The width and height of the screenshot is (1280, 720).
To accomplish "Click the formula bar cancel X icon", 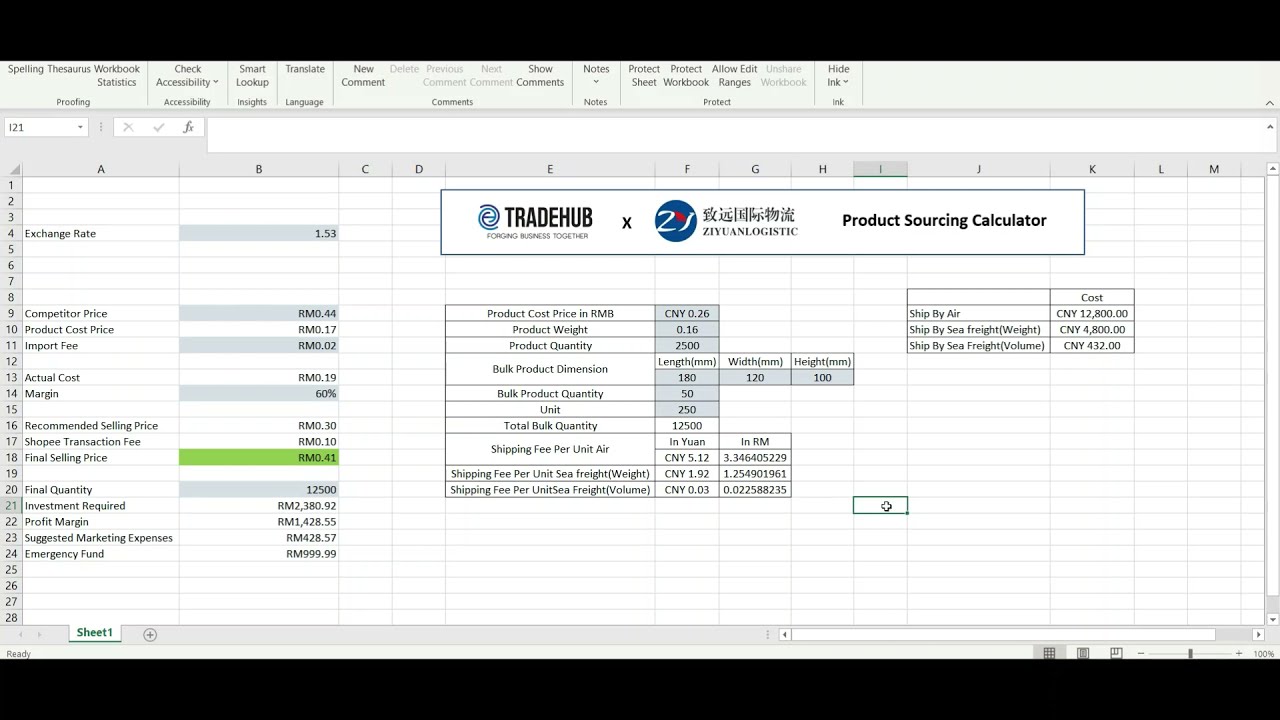I will pyautogui.click(x=128, y=127).
